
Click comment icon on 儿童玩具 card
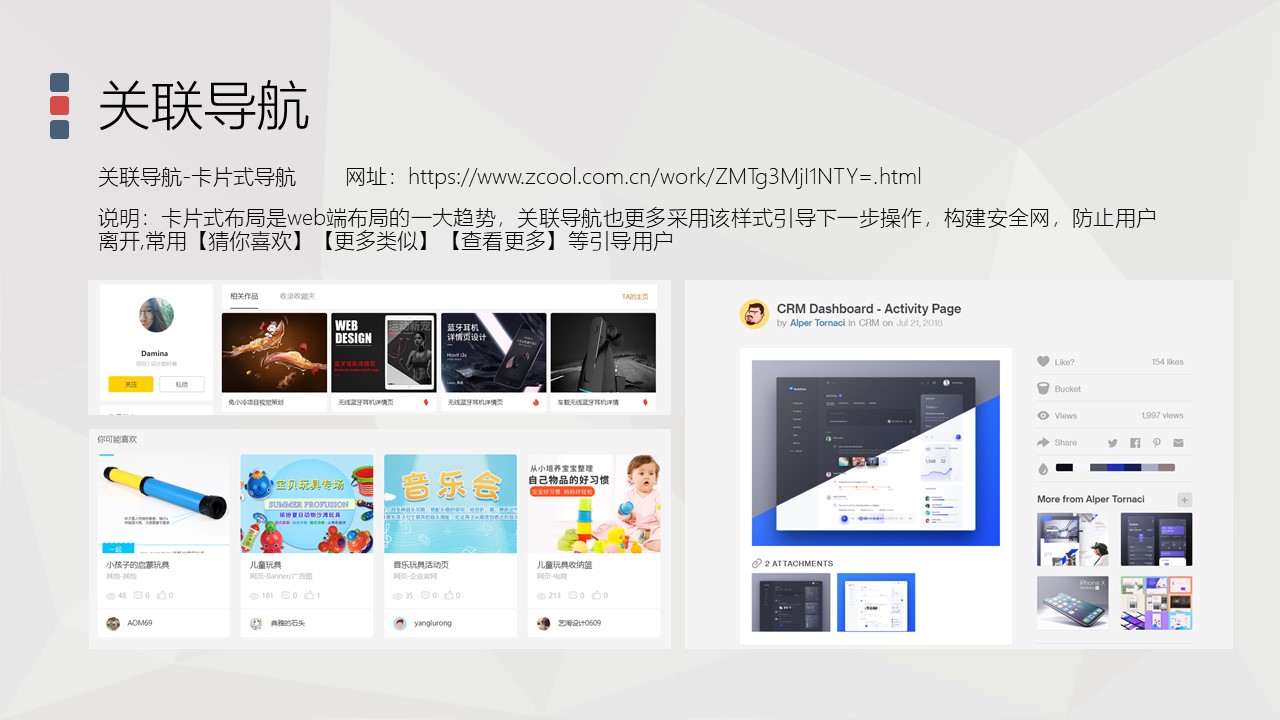285,596
